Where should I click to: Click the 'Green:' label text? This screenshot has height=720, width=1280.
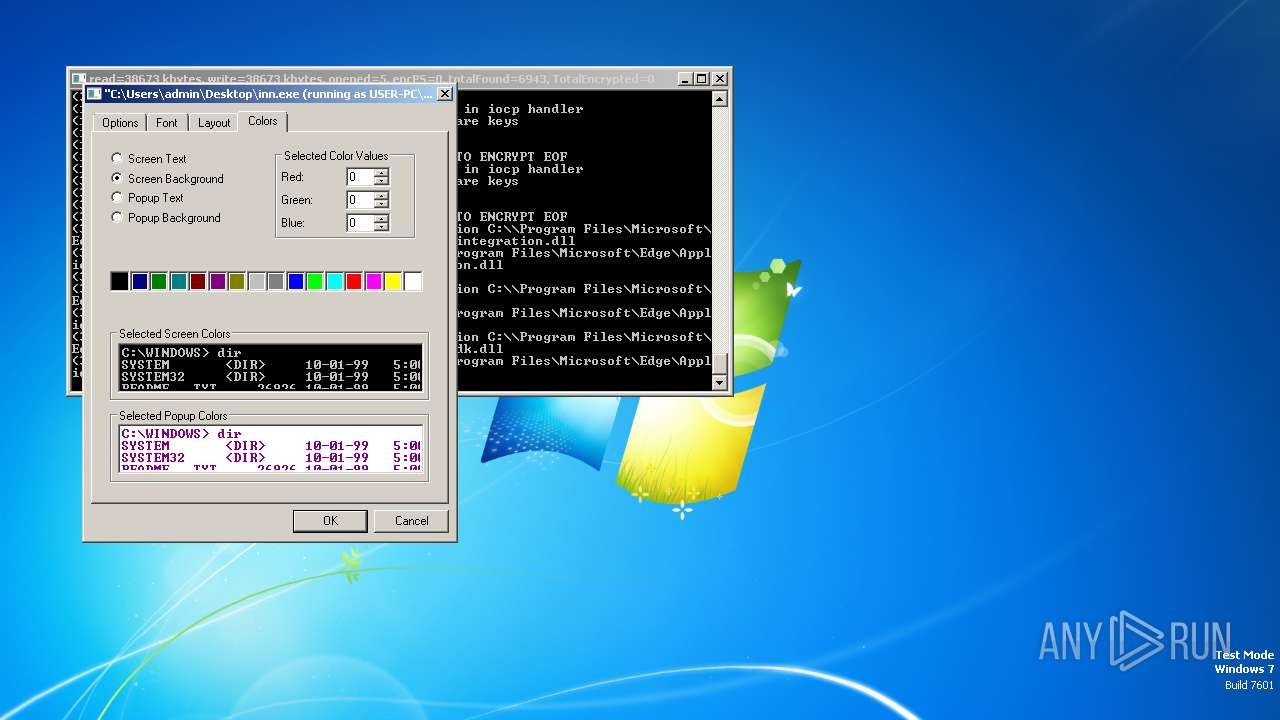tap(297, 200)
